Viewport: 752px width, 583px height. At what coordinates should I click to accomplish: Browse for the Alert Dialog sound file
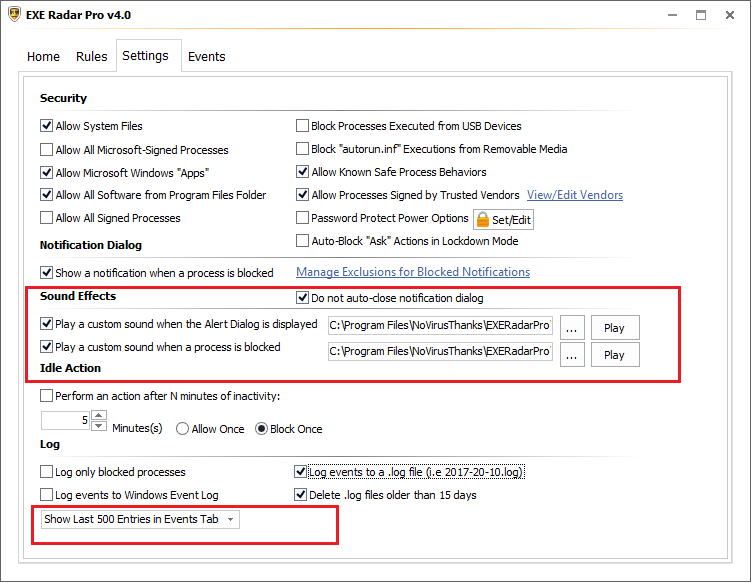571,328
